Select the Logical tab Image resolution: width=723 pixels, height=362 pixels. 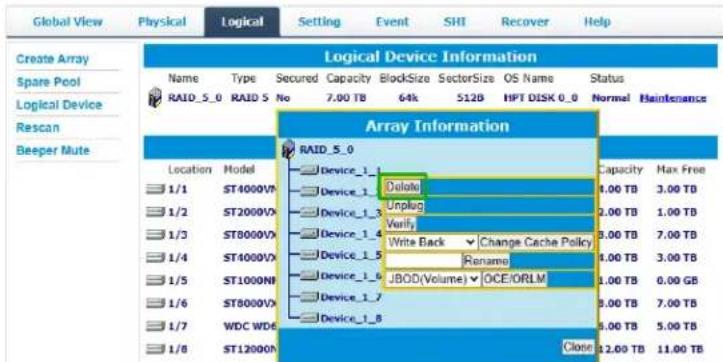[242, 22]
